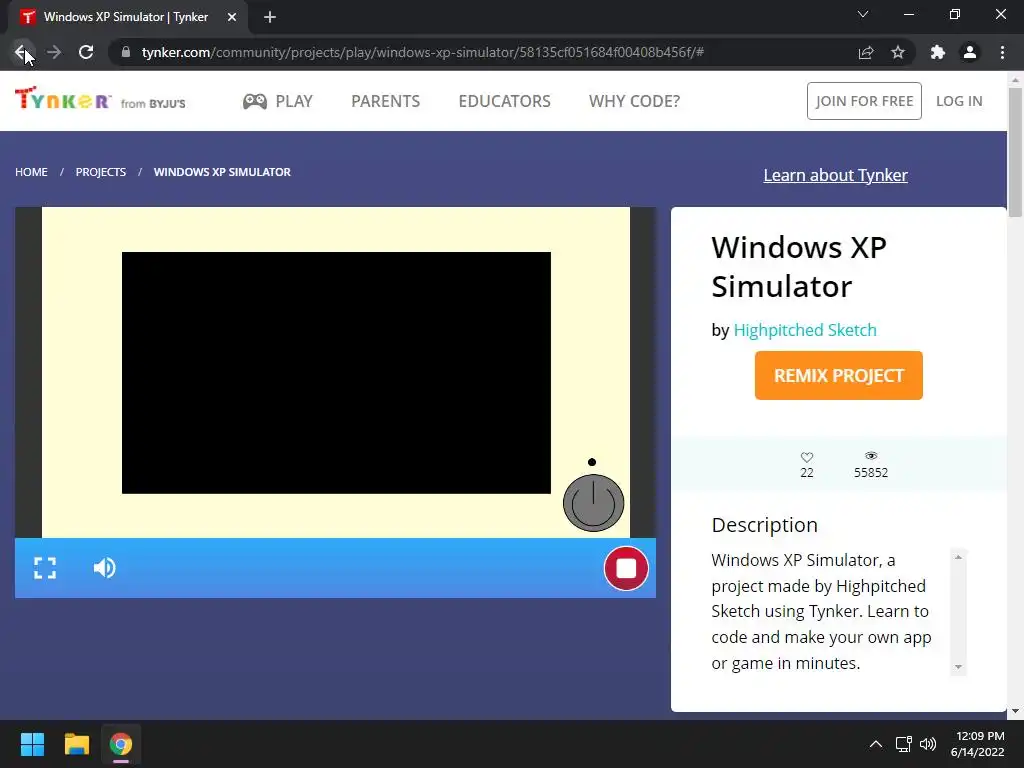Open the Learn about Tynker link
The image size is (1024, 768).
tap(835, 175)
